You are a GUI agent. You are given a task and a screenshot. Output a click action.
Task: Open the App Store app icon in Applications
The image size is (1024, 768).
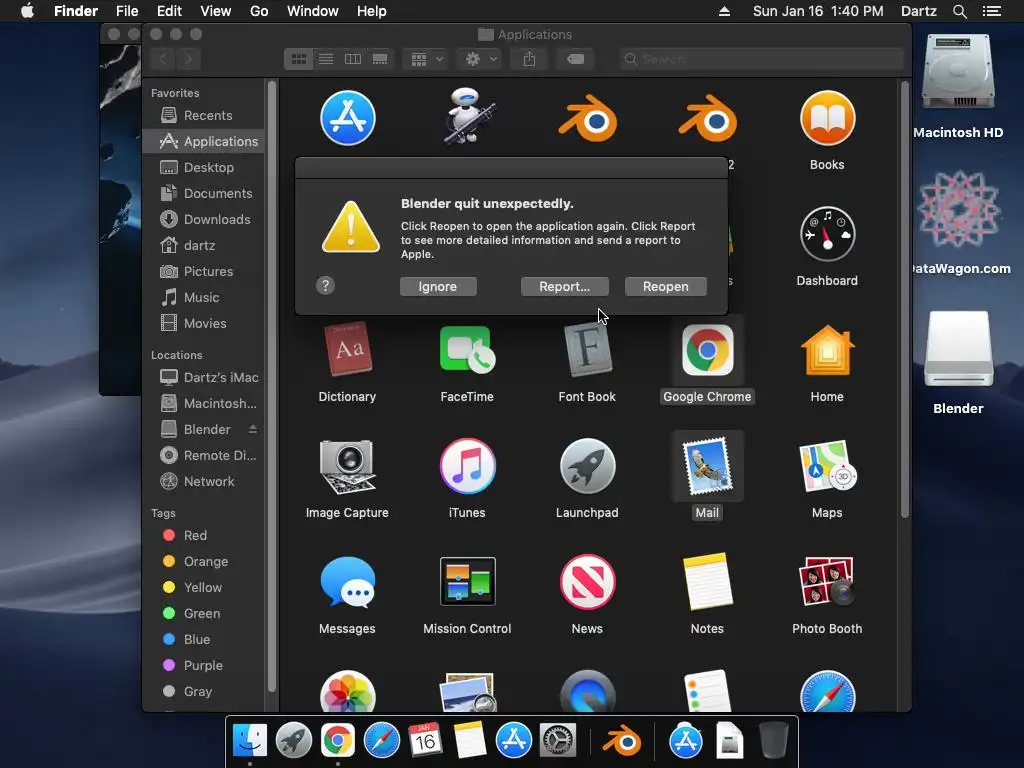click(347, 119)
